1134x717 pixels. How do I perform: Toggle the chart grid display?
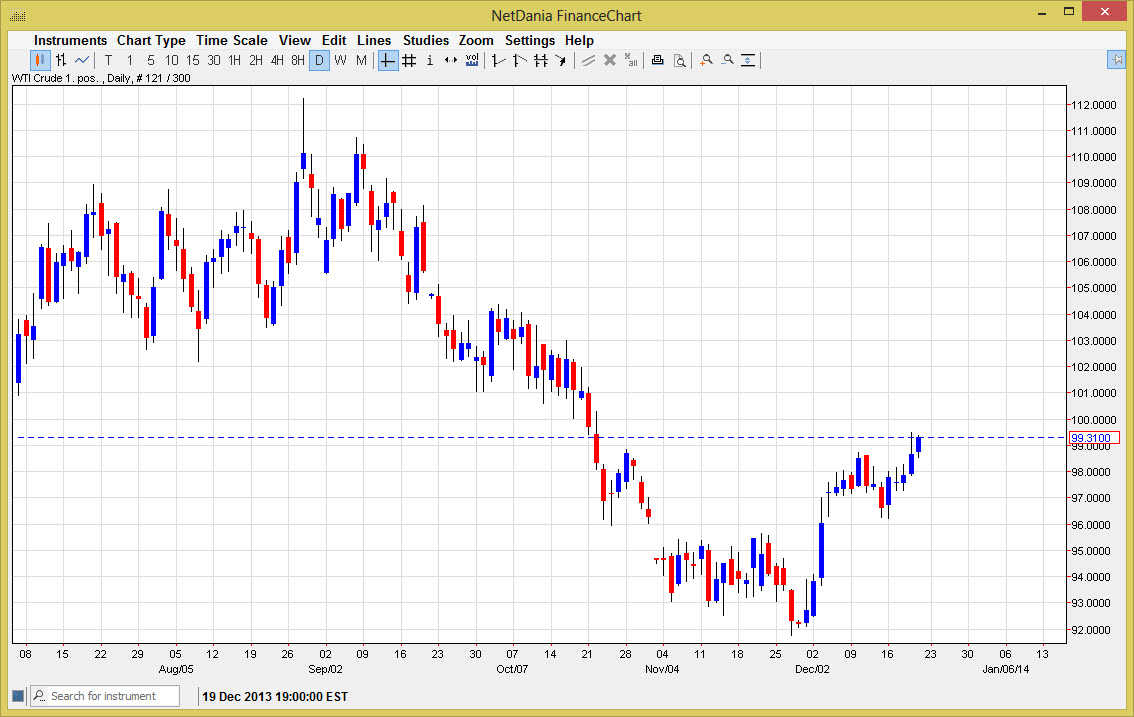point(409,60)
